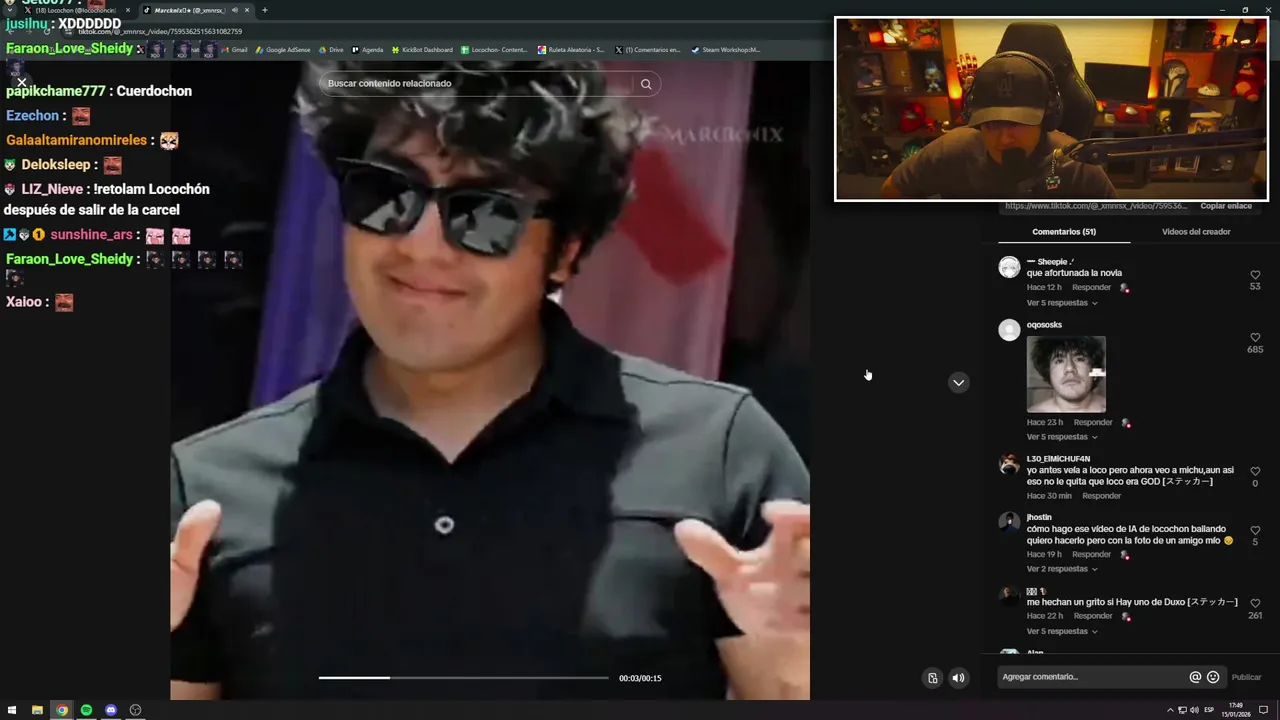Click the tiktok.com address bar URL
The height and width of the screenshot is (720, 1280).
pyautogui.click(x=160, y=31)
